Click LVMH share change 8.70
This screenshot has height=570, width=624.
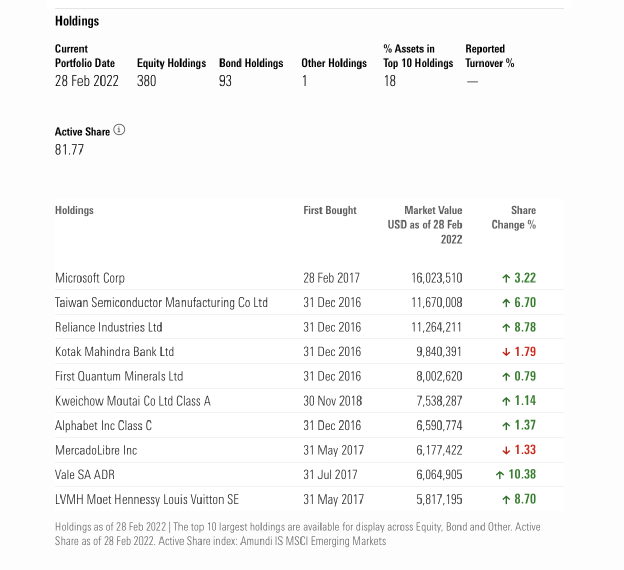(x=525, y=499)
